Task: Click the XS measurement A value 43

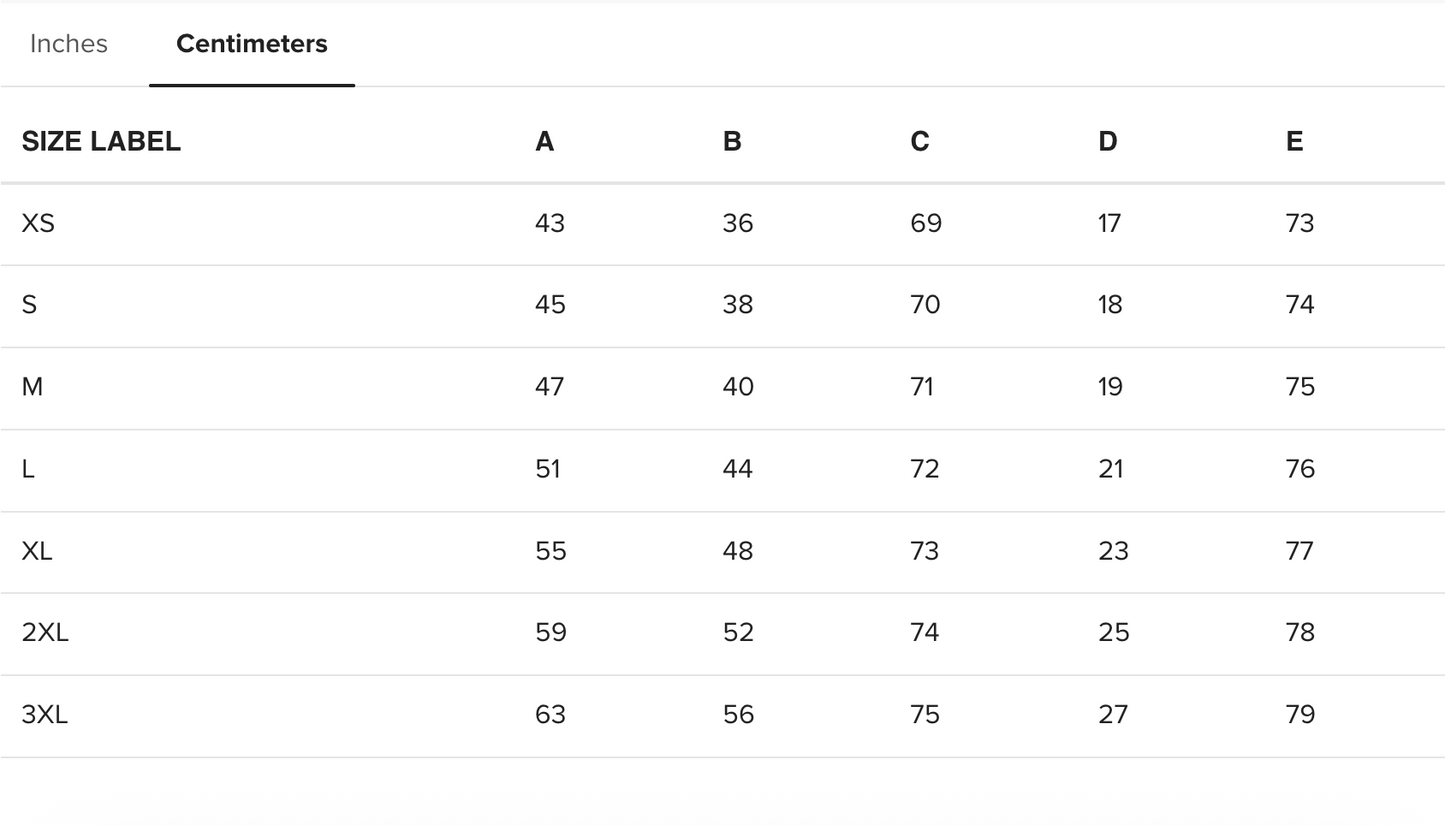Action: pos(550,223)
